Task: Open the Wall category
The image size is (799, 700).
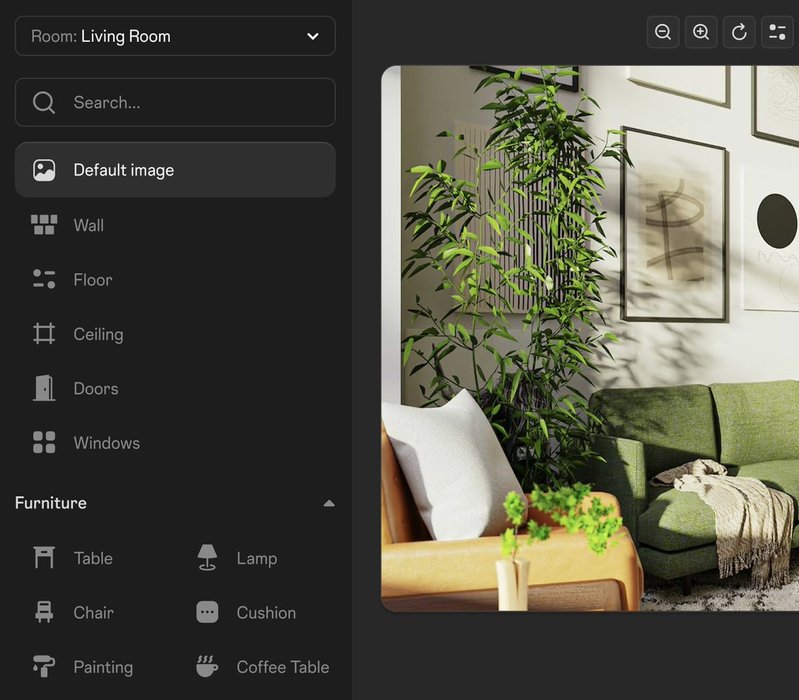Action: pos(175,225)
